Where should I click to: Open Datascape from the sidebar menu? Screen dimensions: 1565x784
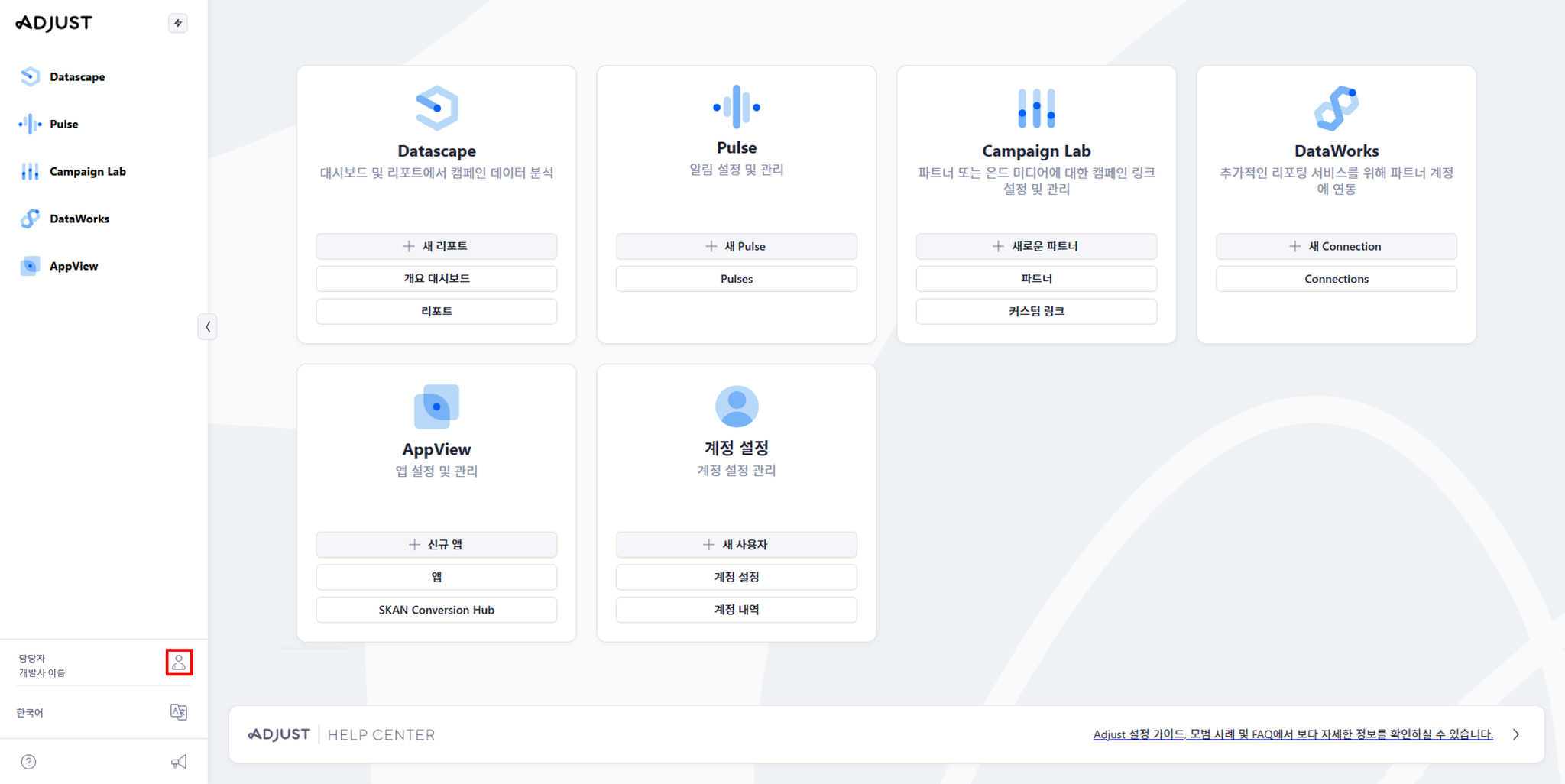77,76
